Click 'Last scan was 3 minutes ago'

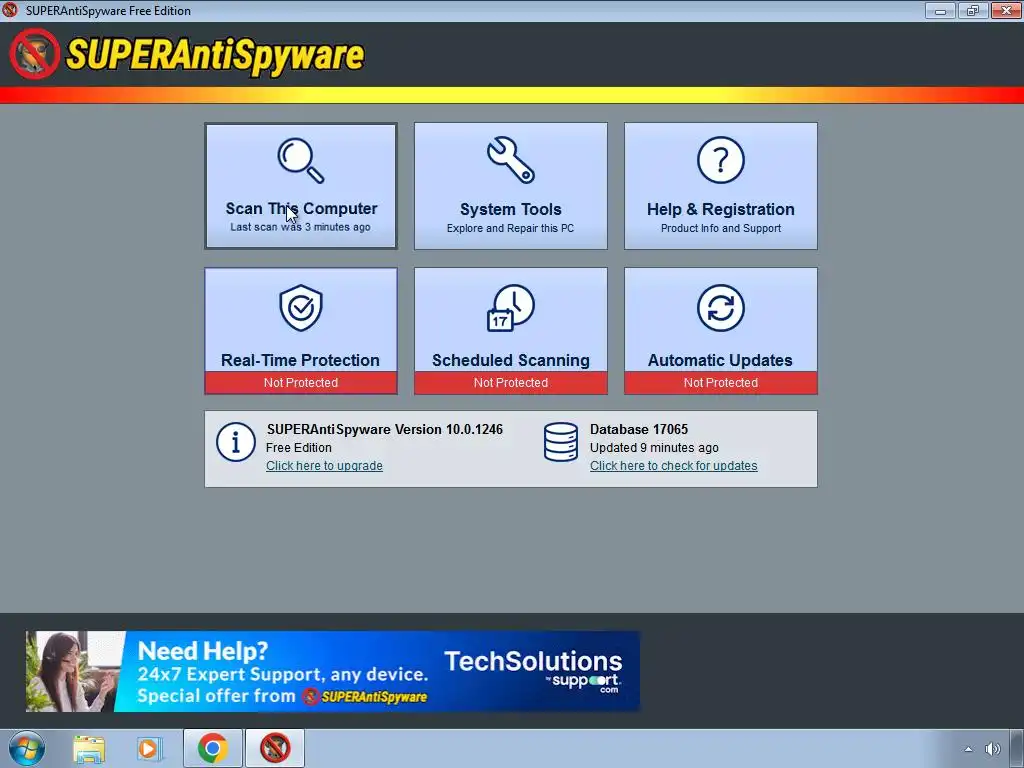tap(300, 227)
